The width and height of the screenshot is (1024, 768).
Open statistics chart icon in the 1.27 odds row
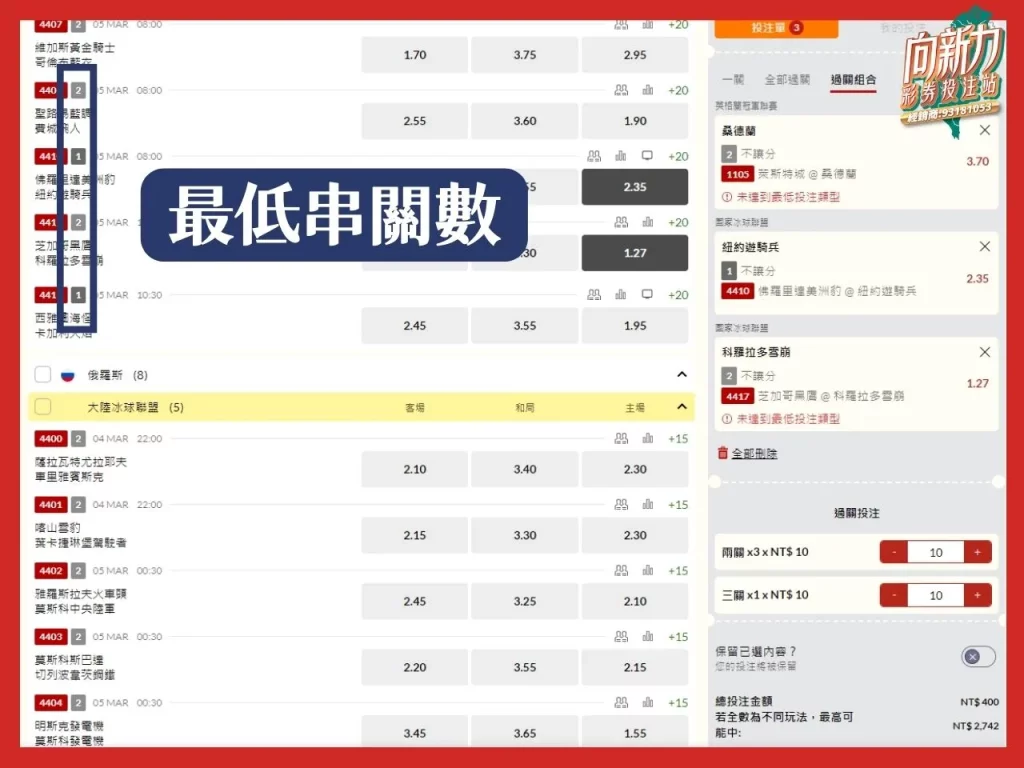point(648,222)
